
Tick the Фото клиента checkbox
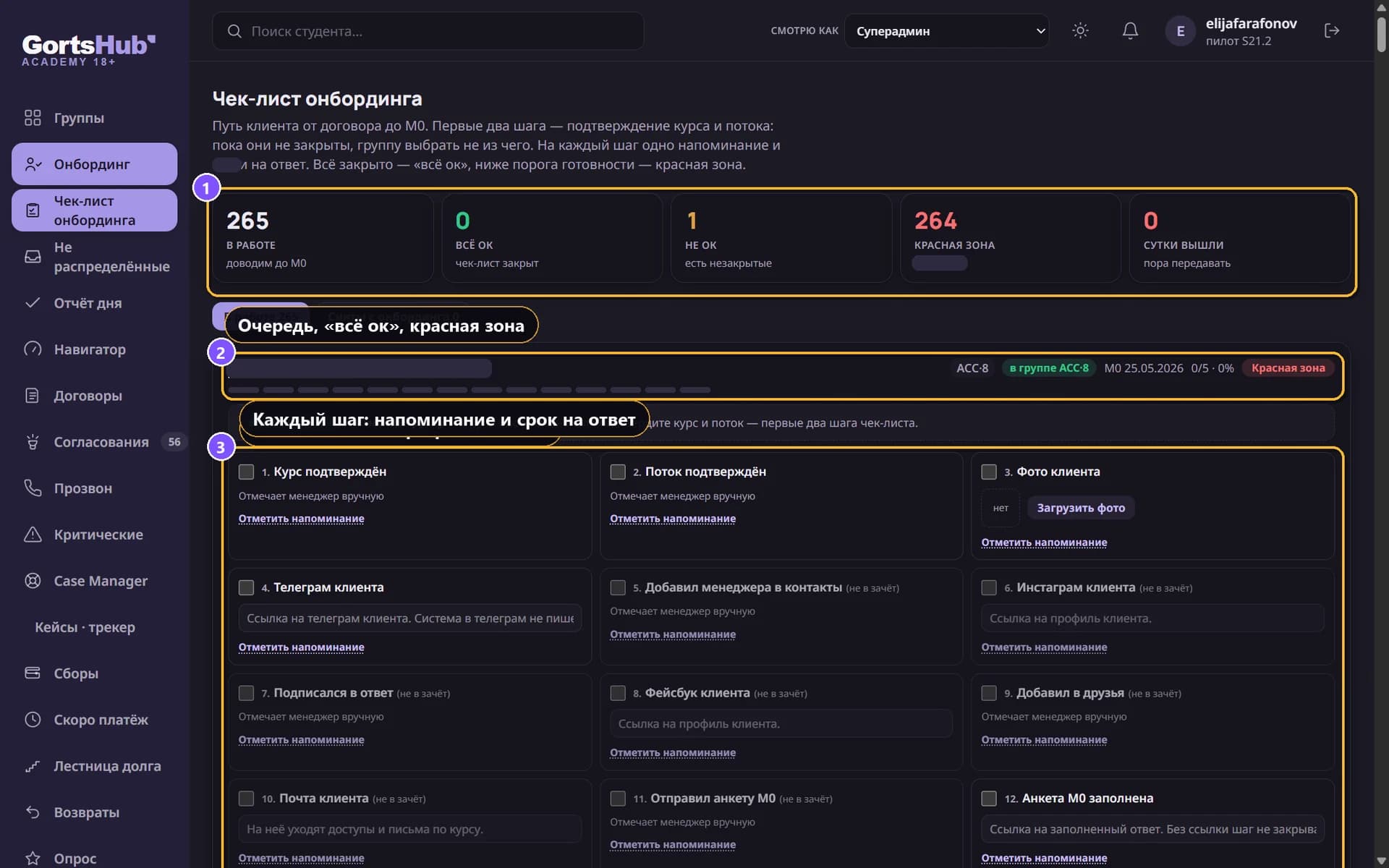pos(989,472)
